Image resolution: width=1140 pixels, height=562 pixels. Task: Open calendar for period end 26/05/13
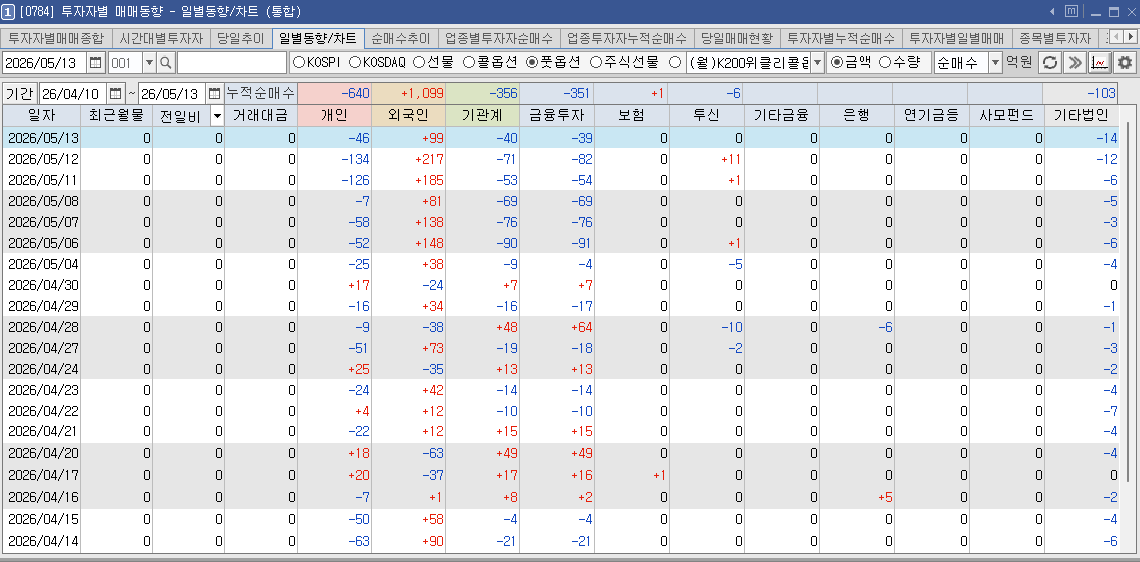point(214,93)
